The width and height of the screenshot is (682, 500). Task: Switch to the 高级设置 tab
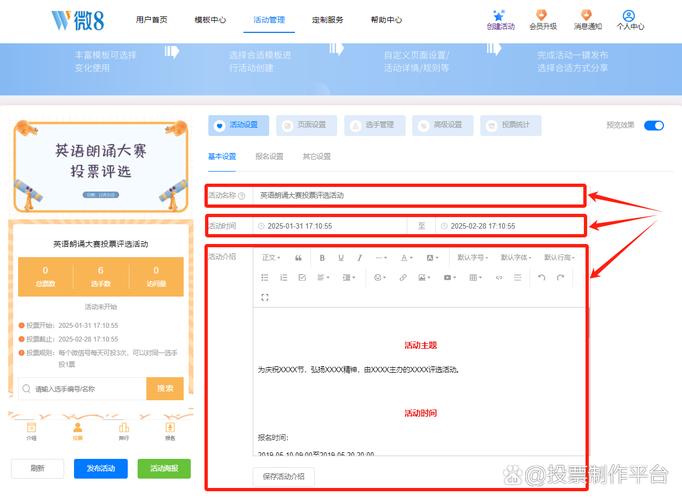443,125
